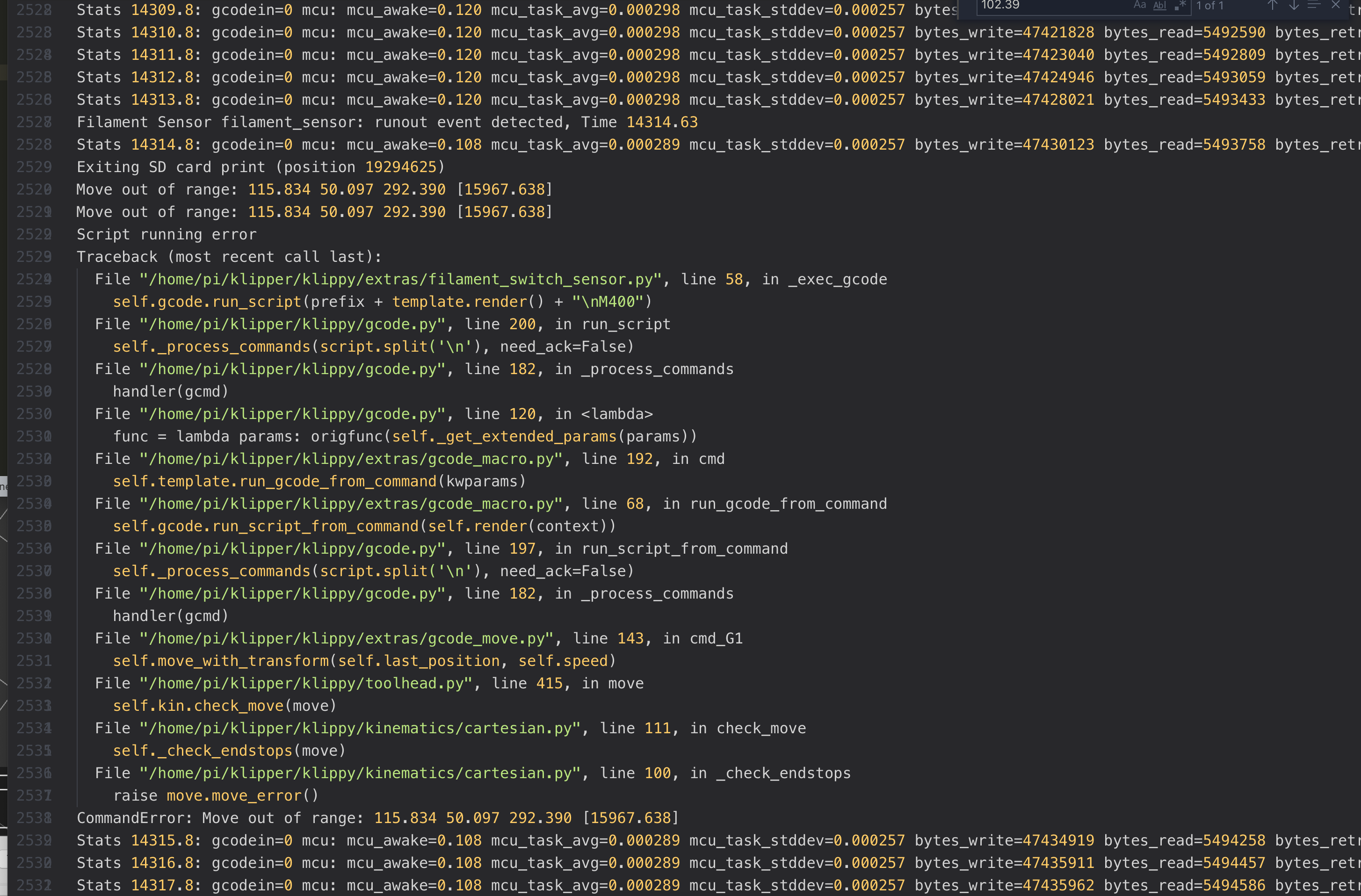Toggle Match Whole Word in find widget
The height and width of the screenshot is (896, 1361).
1160,6
